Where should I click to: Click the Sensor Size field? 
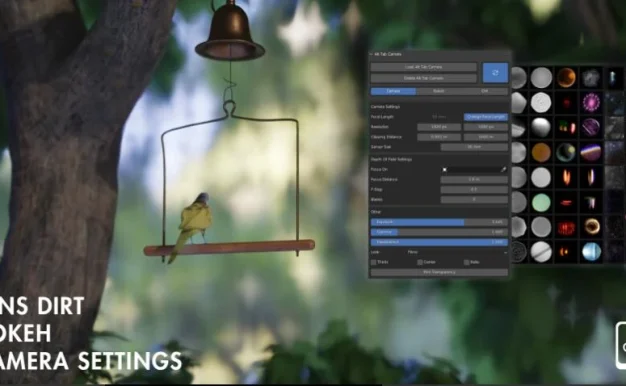[x=474, y=147]
